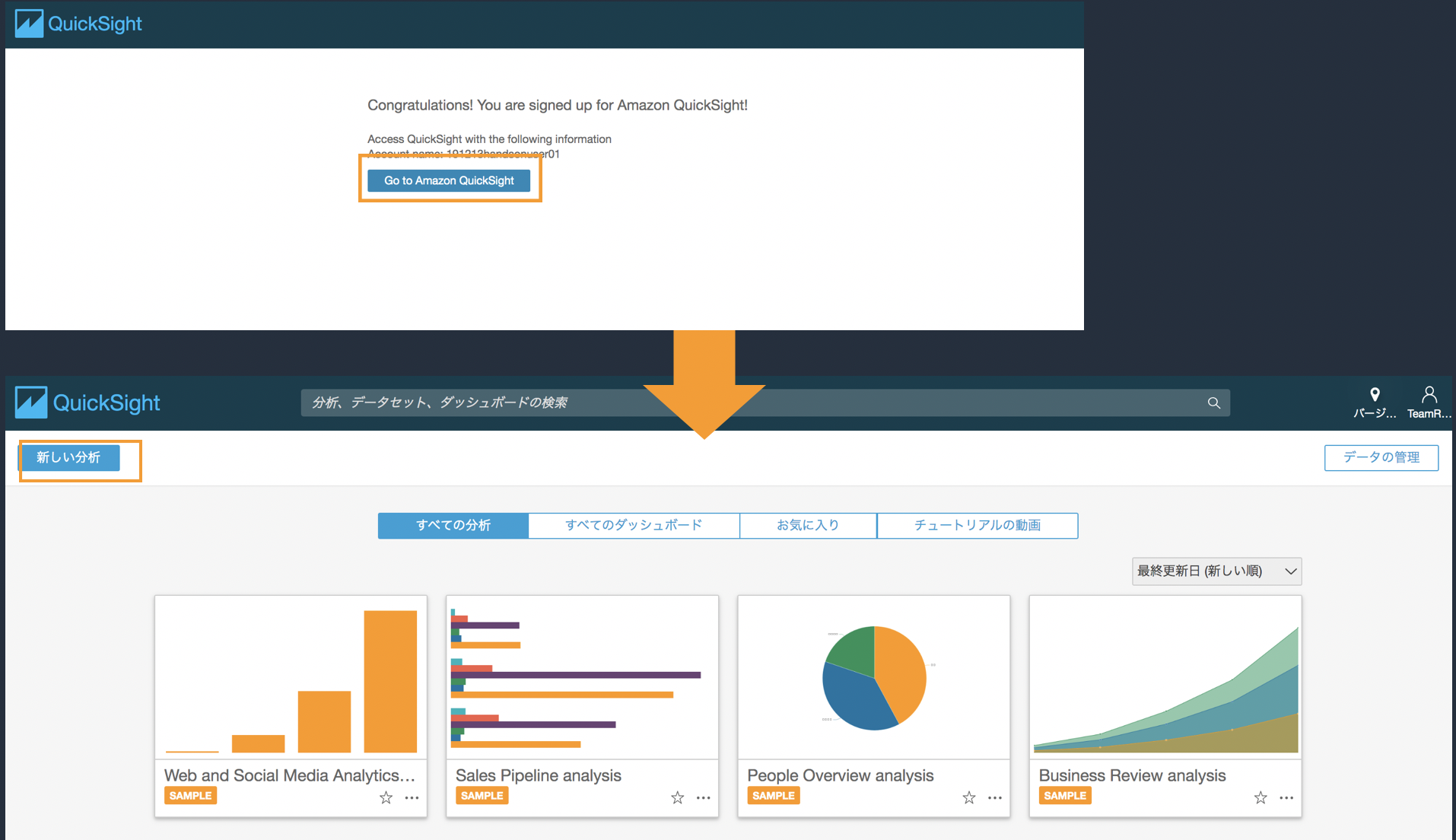Click the QuickSight logo in the home page header
Screen dimensions: 1456x840
click(x=87, y=402)
